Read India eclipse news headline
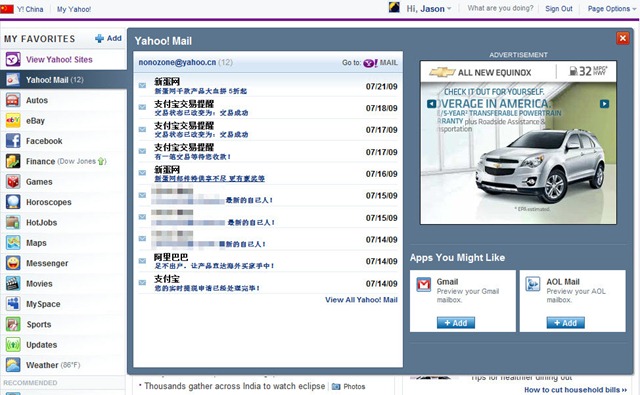This screenshot has height=395, width=640. [x=235, y=386]
